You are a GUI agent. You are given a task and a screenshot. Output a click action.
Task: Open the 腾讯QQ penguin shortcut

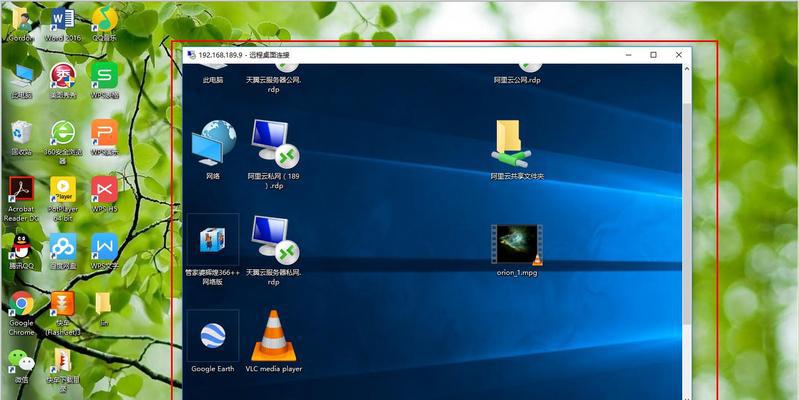(x=21, y=247)
